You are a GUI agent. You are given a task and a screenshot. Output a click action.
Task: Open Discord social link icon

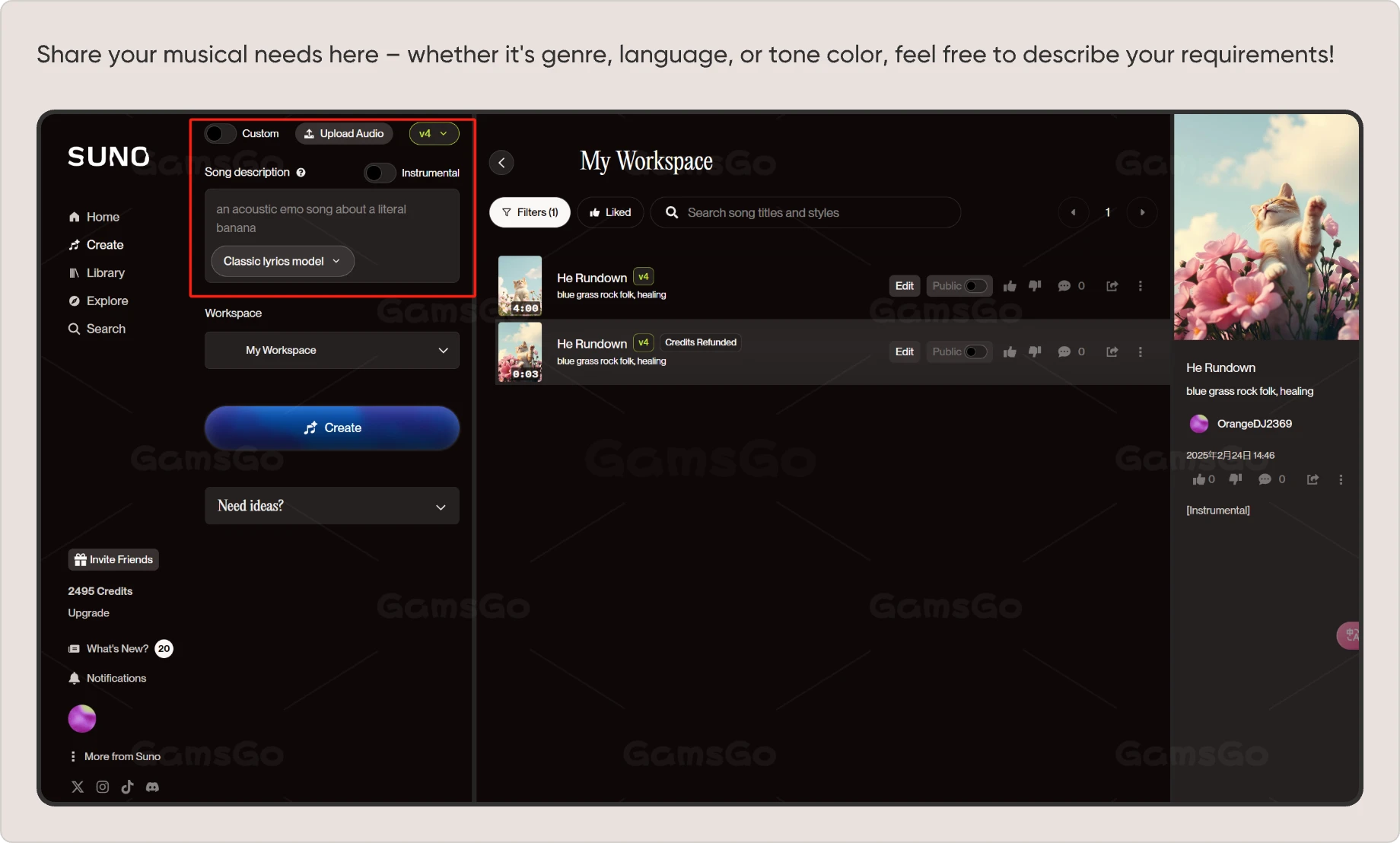tap(152, 787)
